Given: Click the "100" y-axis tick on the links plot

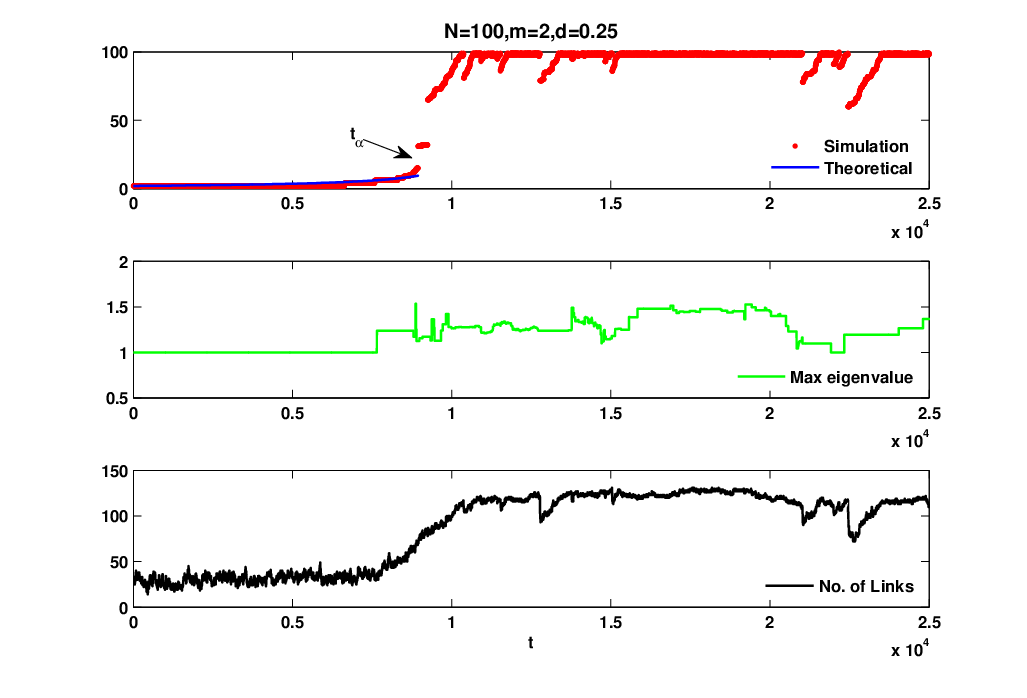Looking at the screenshot, I should pyautogui.click(x=115, y=517).
